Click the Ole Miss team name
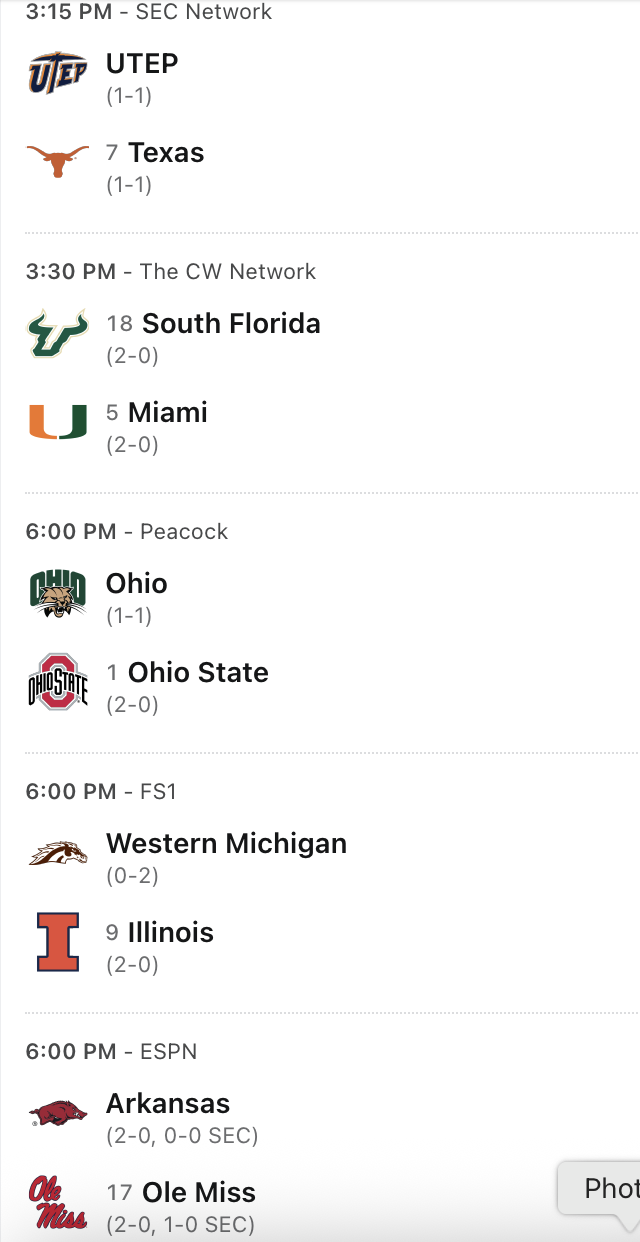This screenshot has height=1242, width=640. click(199, 1193)
